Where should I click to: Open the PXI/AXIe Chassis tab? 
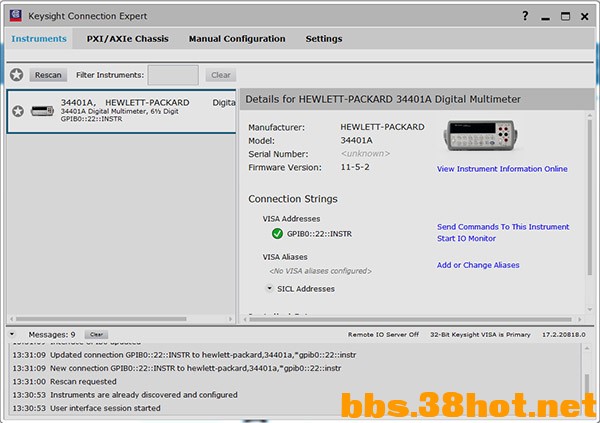[127, 39]
